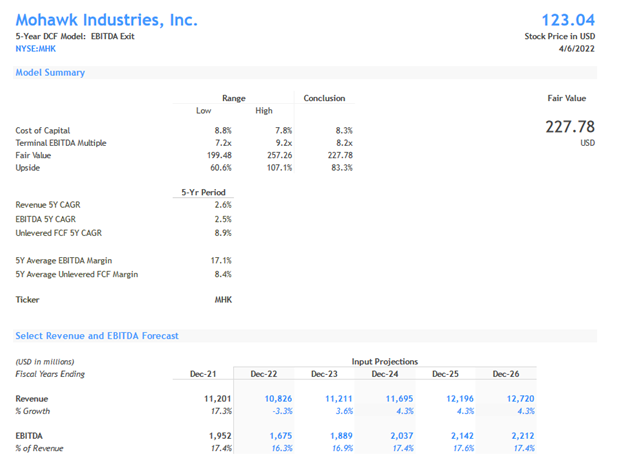Click Dec-21 EBITDA 1,952

click(220, 436)
